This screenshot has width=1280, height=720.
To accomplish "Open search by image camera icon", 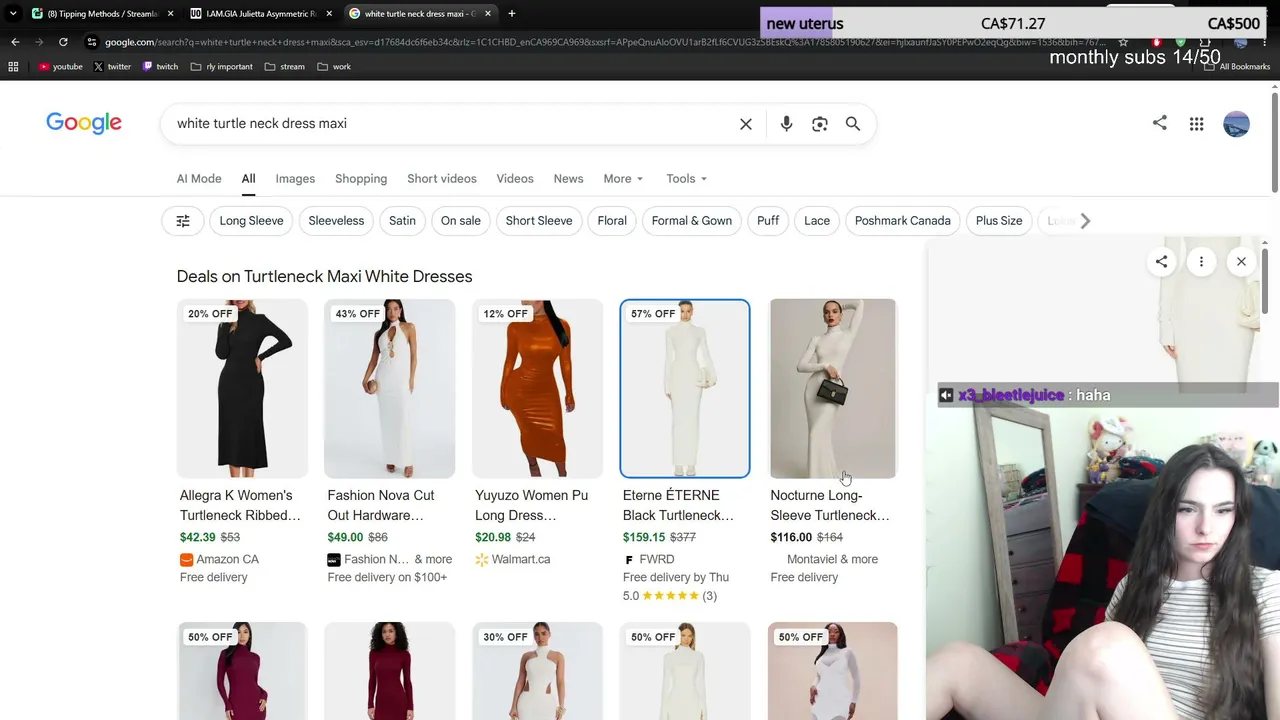I will pos(820,124).
